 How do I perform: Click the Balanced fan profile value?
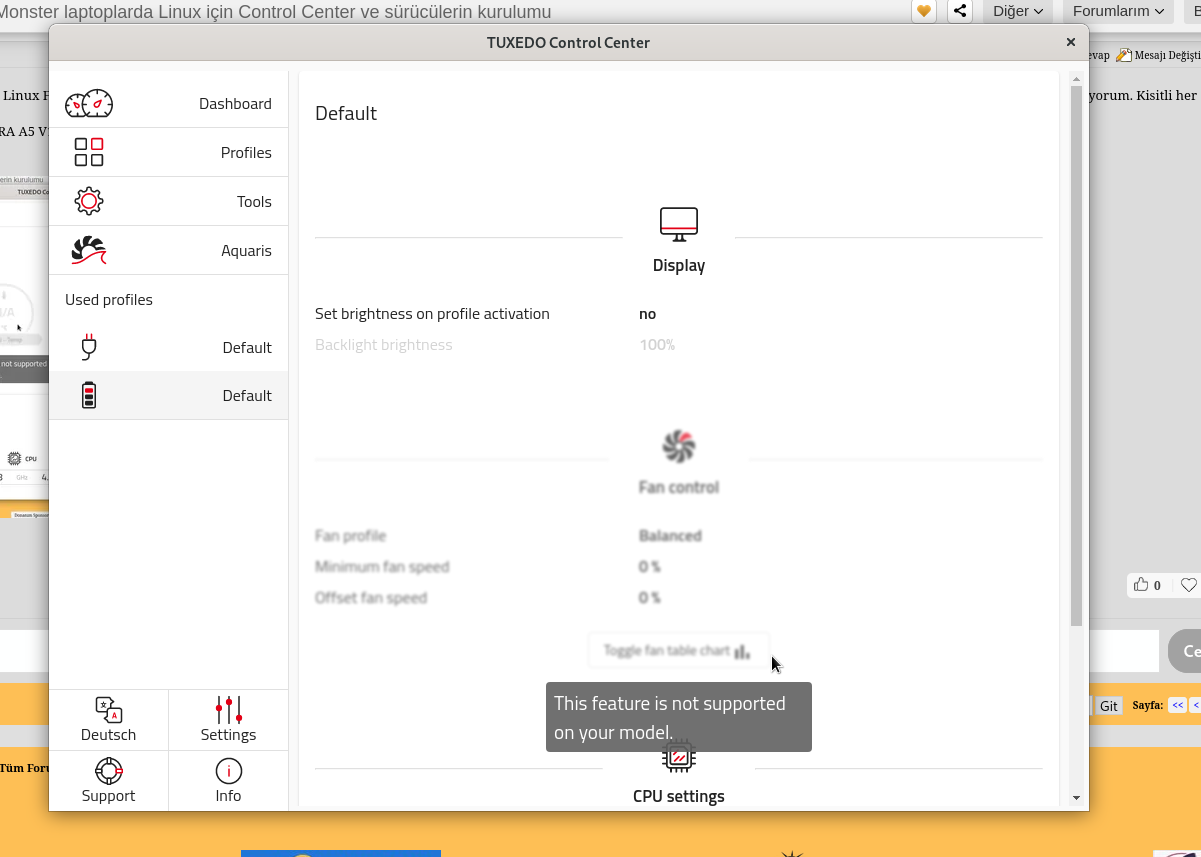tap(670, 535)
